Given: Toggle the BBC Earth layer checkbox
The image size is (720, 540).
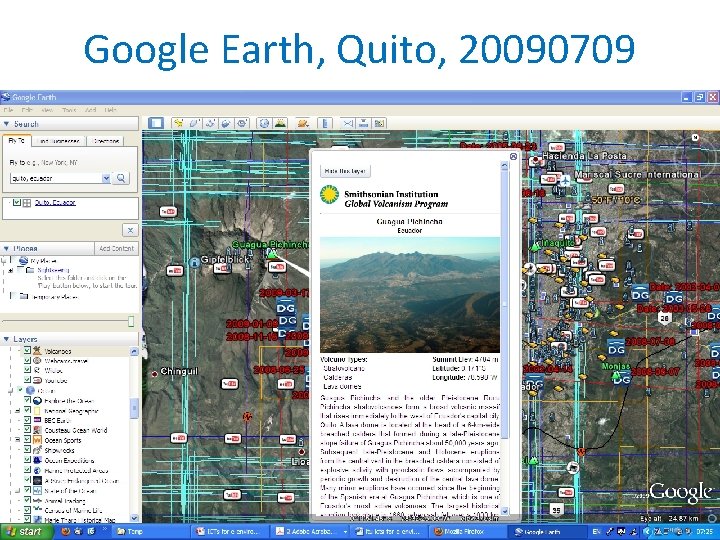Looking at the screenshot, I should 27,420.
